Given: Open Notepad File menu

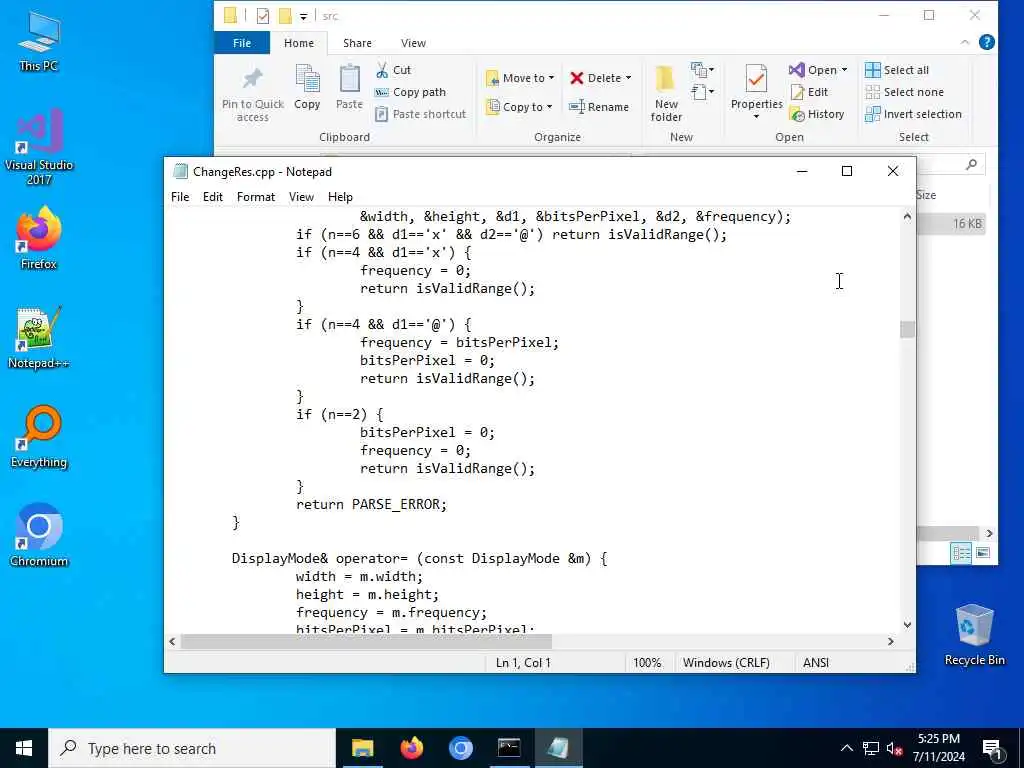Looking at the screenshot, I should click(180, 197).
